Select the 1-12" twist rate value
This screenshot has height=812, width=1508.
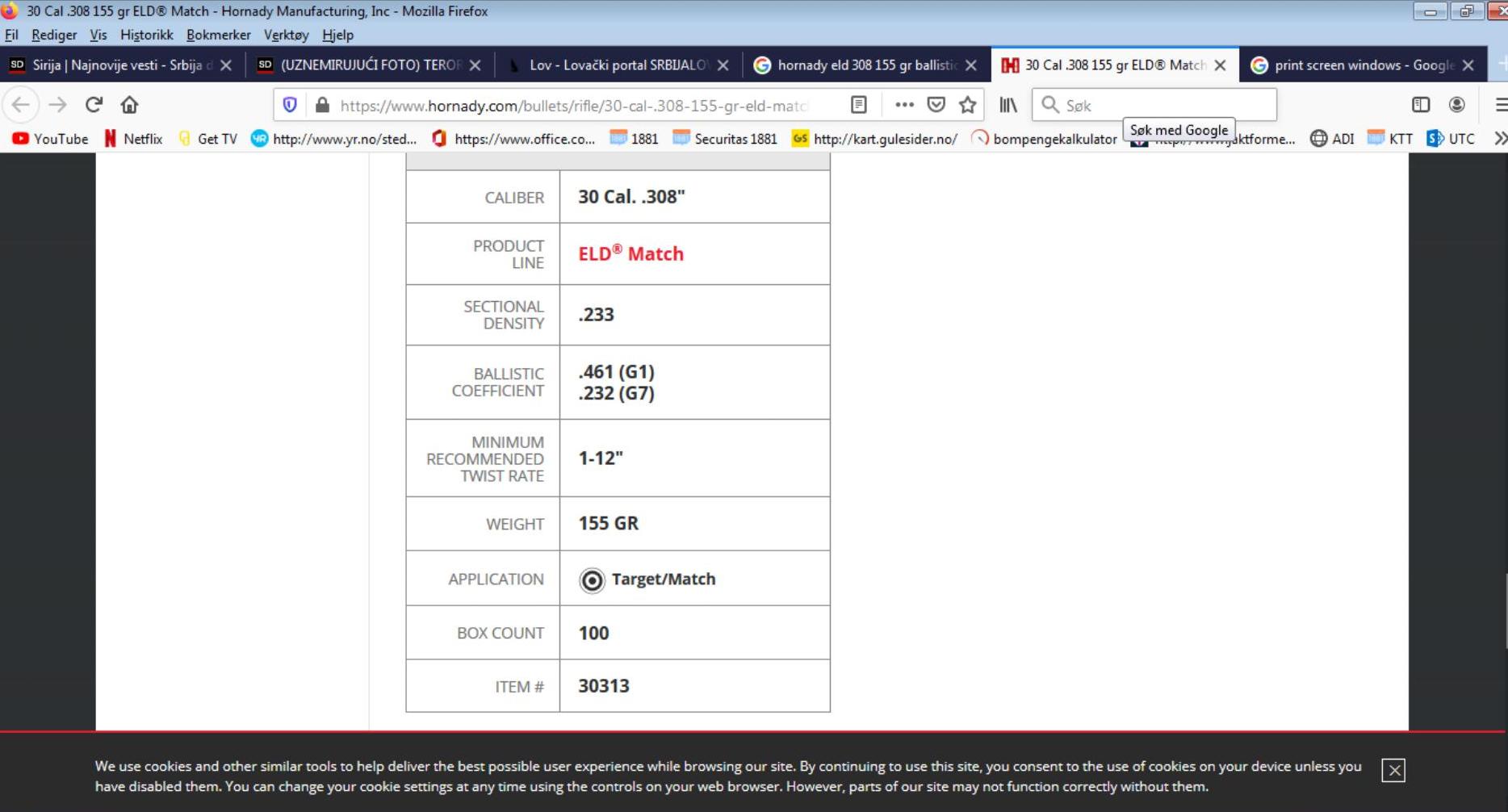point(601,458)
